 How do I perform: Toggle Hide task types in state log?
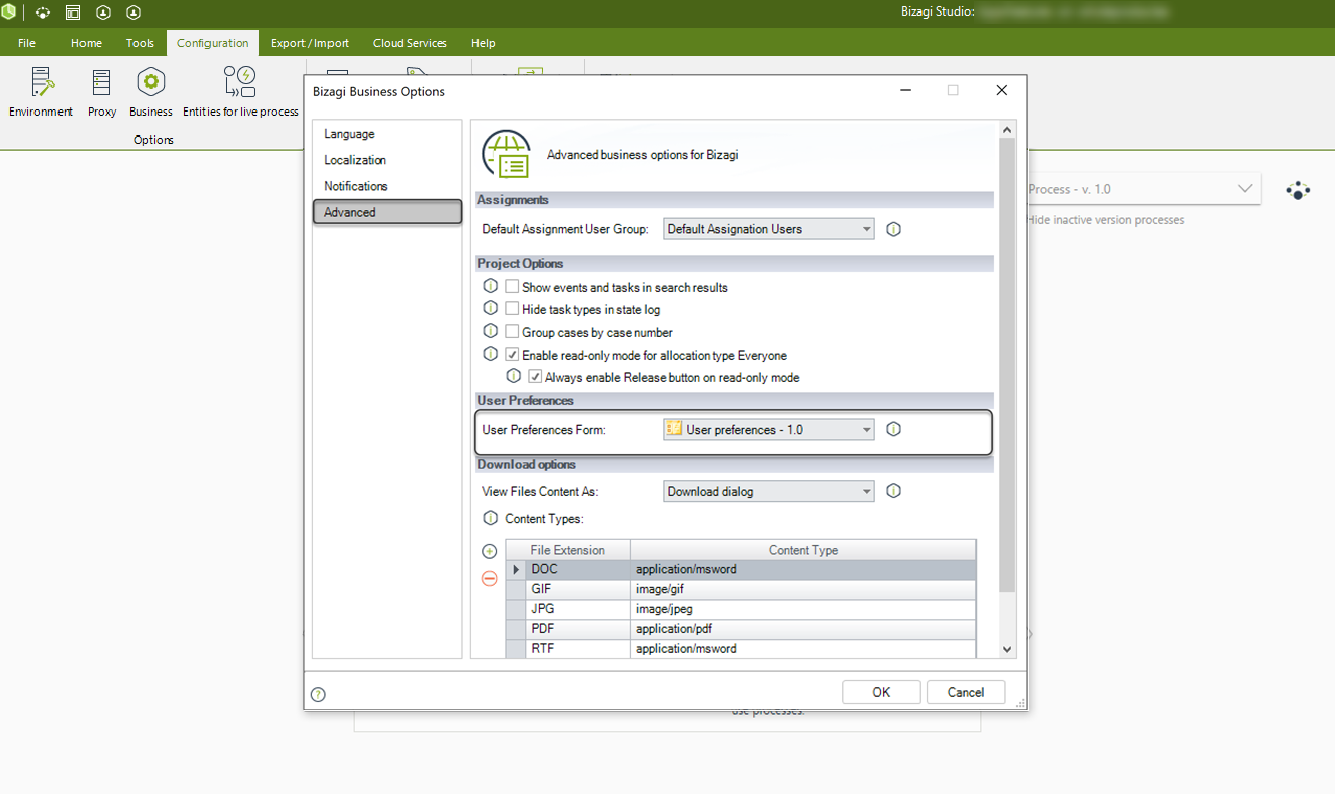pyautogui.click(x=512, y=309)
